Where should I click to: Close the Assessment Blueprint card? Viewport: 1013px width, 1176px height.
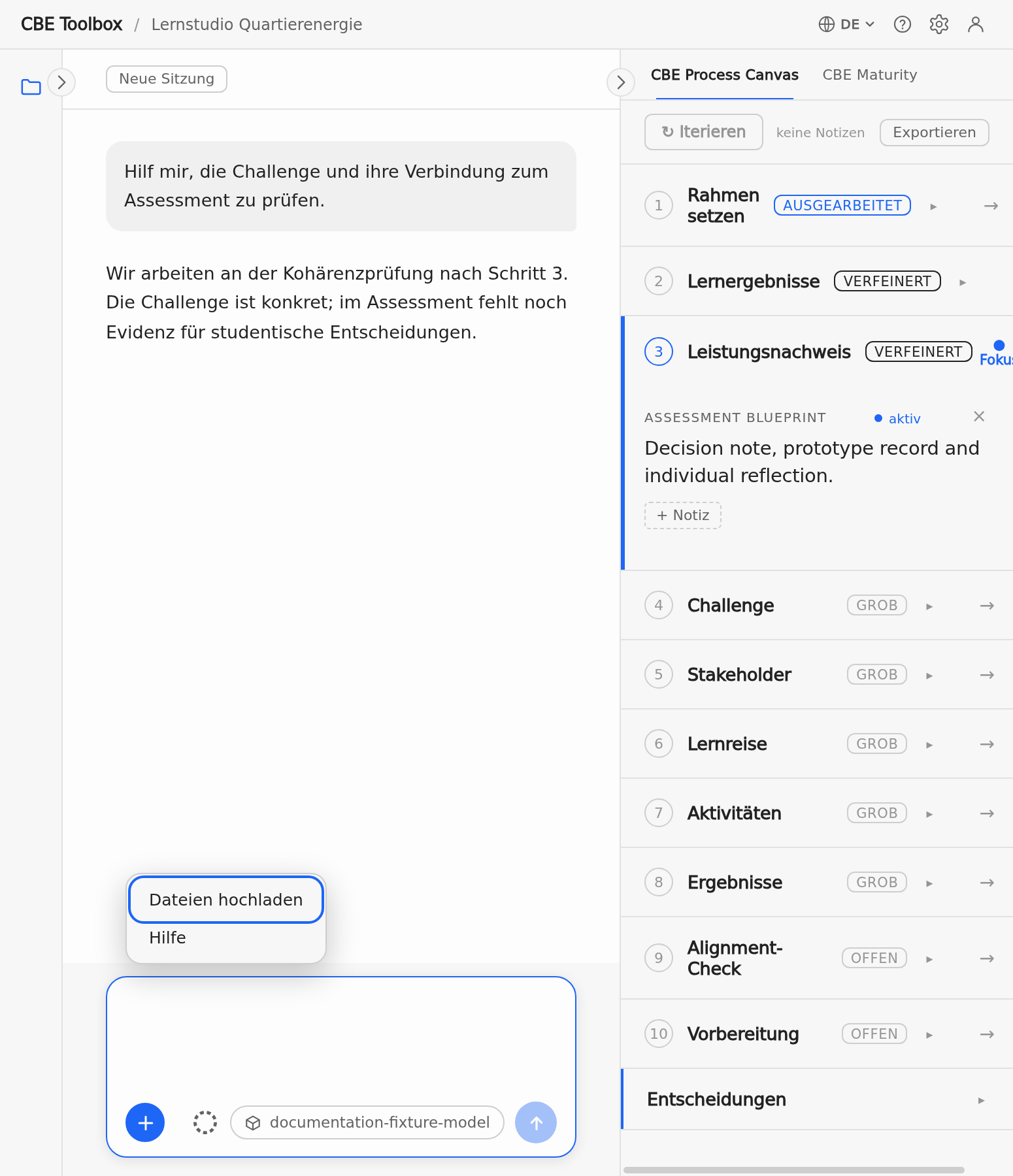pos(979,416)
